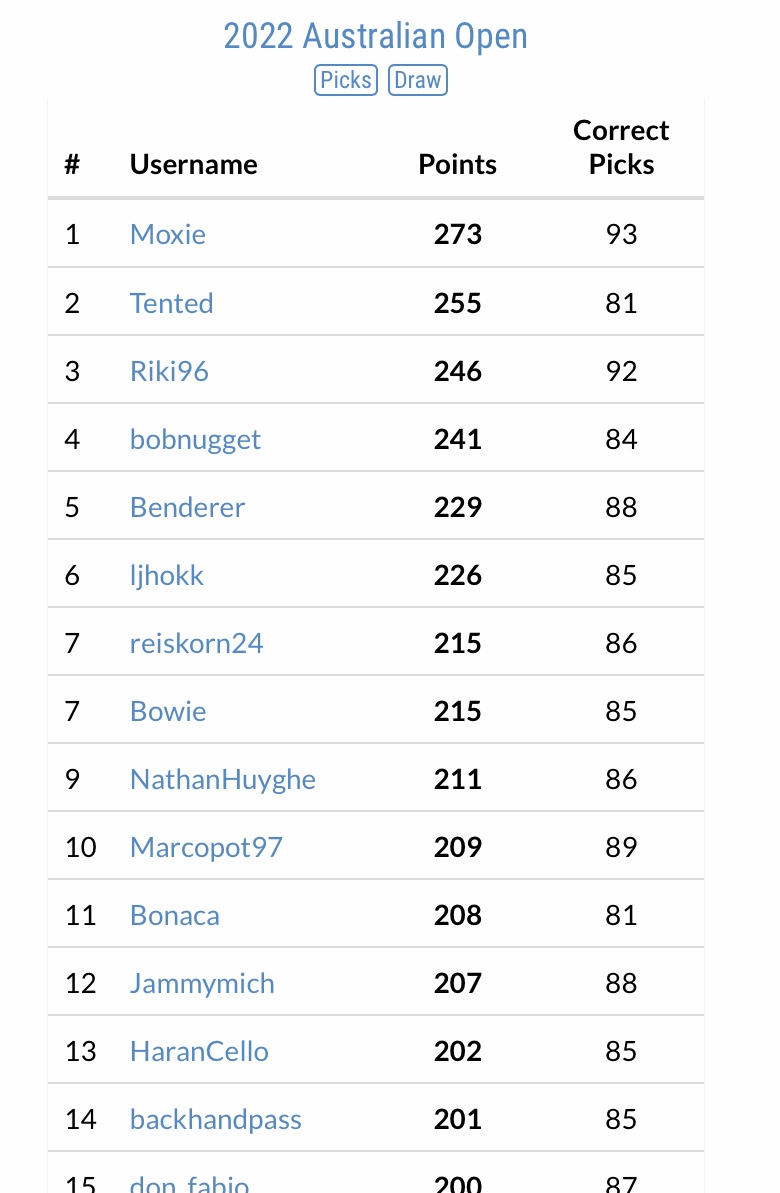Click the Correct Picks column header
The image size is (780, 1193).
click(621, 147)
